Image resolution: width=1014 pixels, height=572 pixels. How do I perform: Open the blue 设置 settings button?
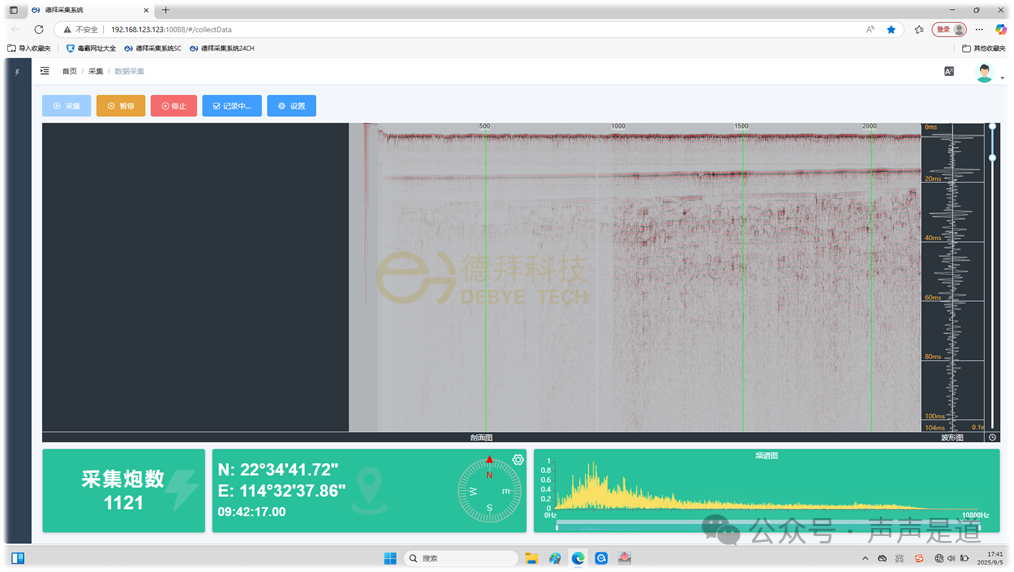(x=292, y=106)
